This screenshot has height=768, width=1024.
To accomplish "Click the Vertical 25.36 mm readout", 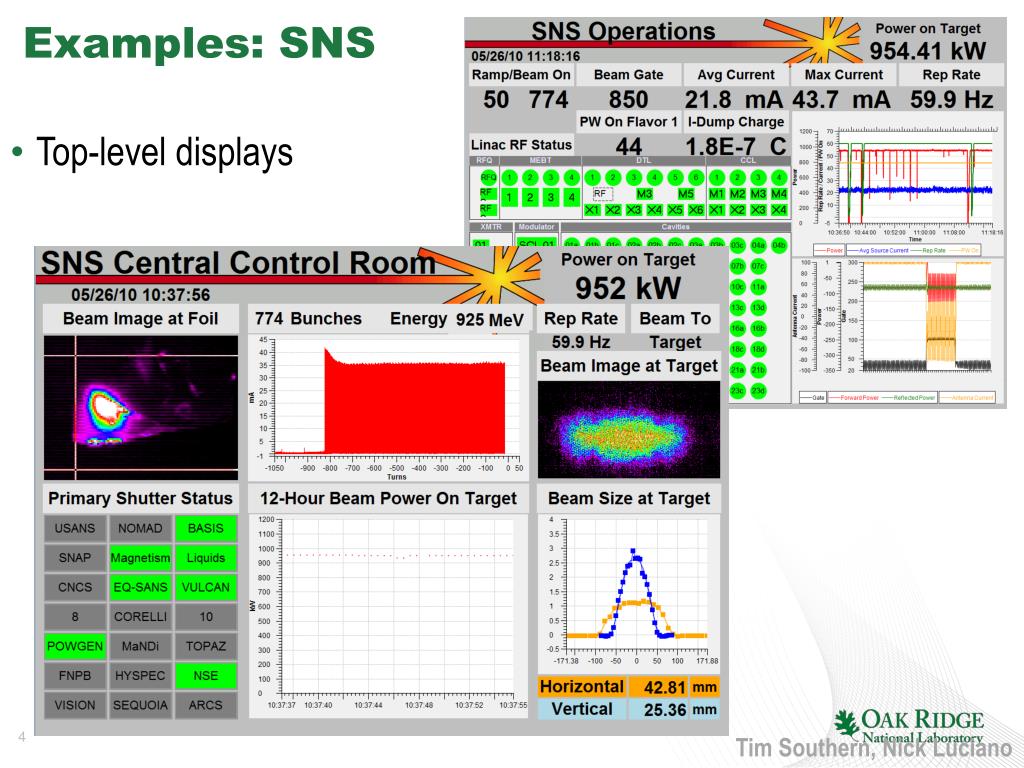I will [x=628, y=709].
